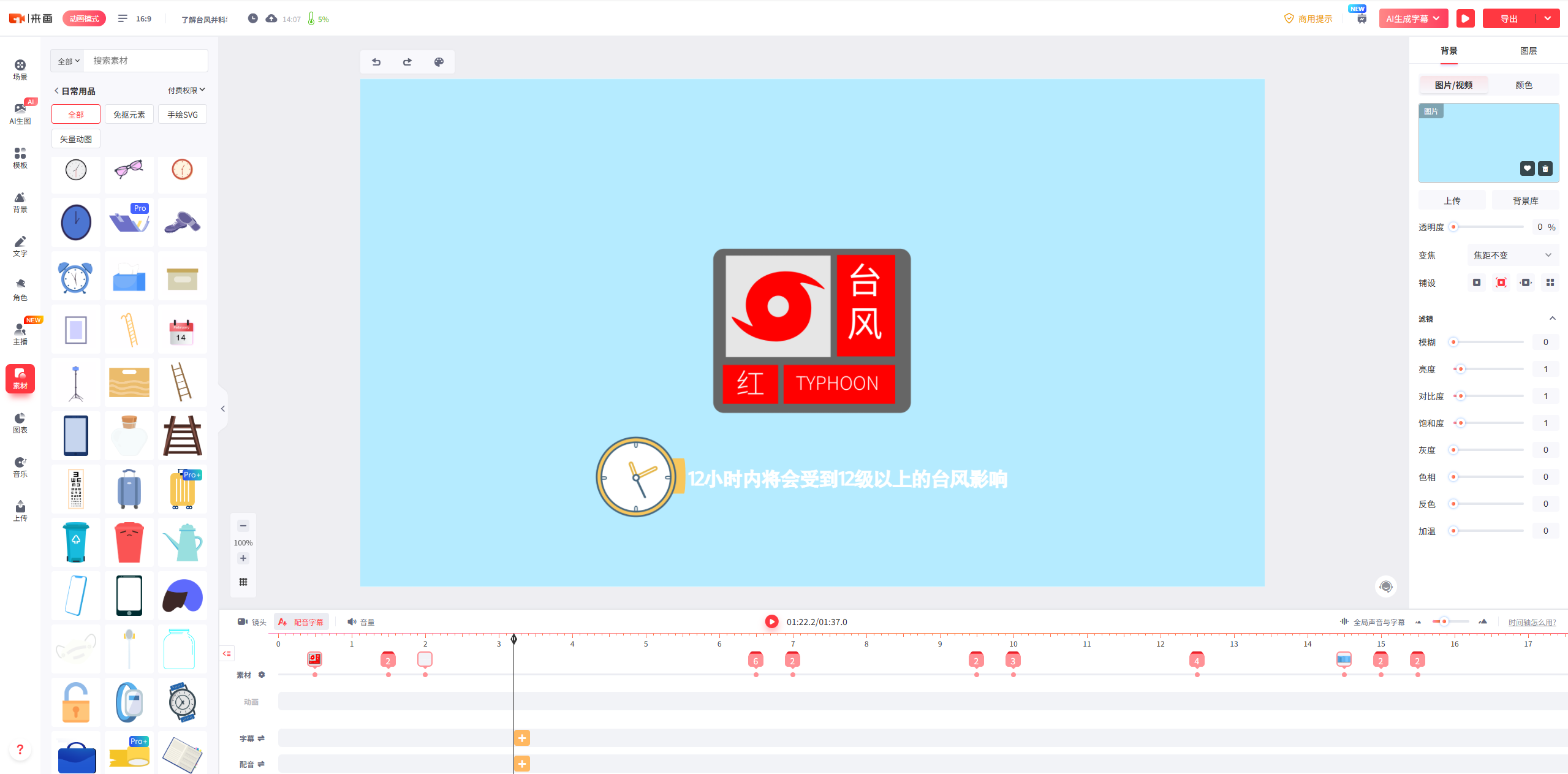The image size is (1568, 774).
Task: Click the history clock icon in header
Action: point(253,18)
